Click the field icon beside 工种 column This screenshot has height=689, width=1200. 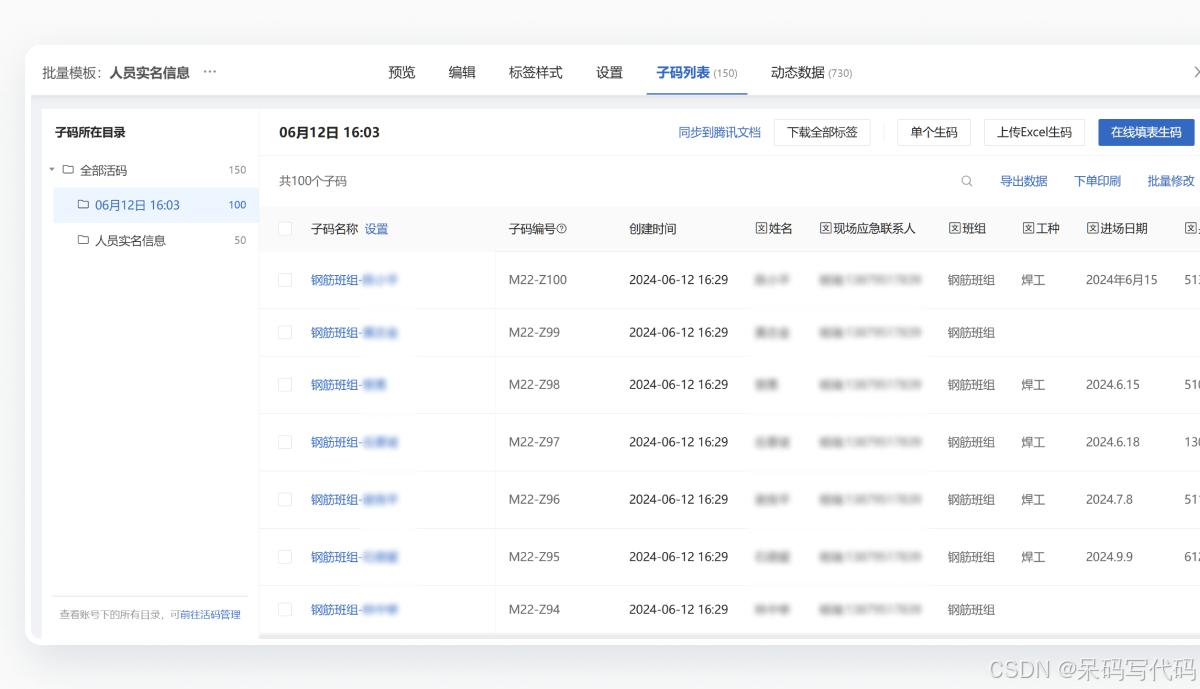pos(1028,229)
